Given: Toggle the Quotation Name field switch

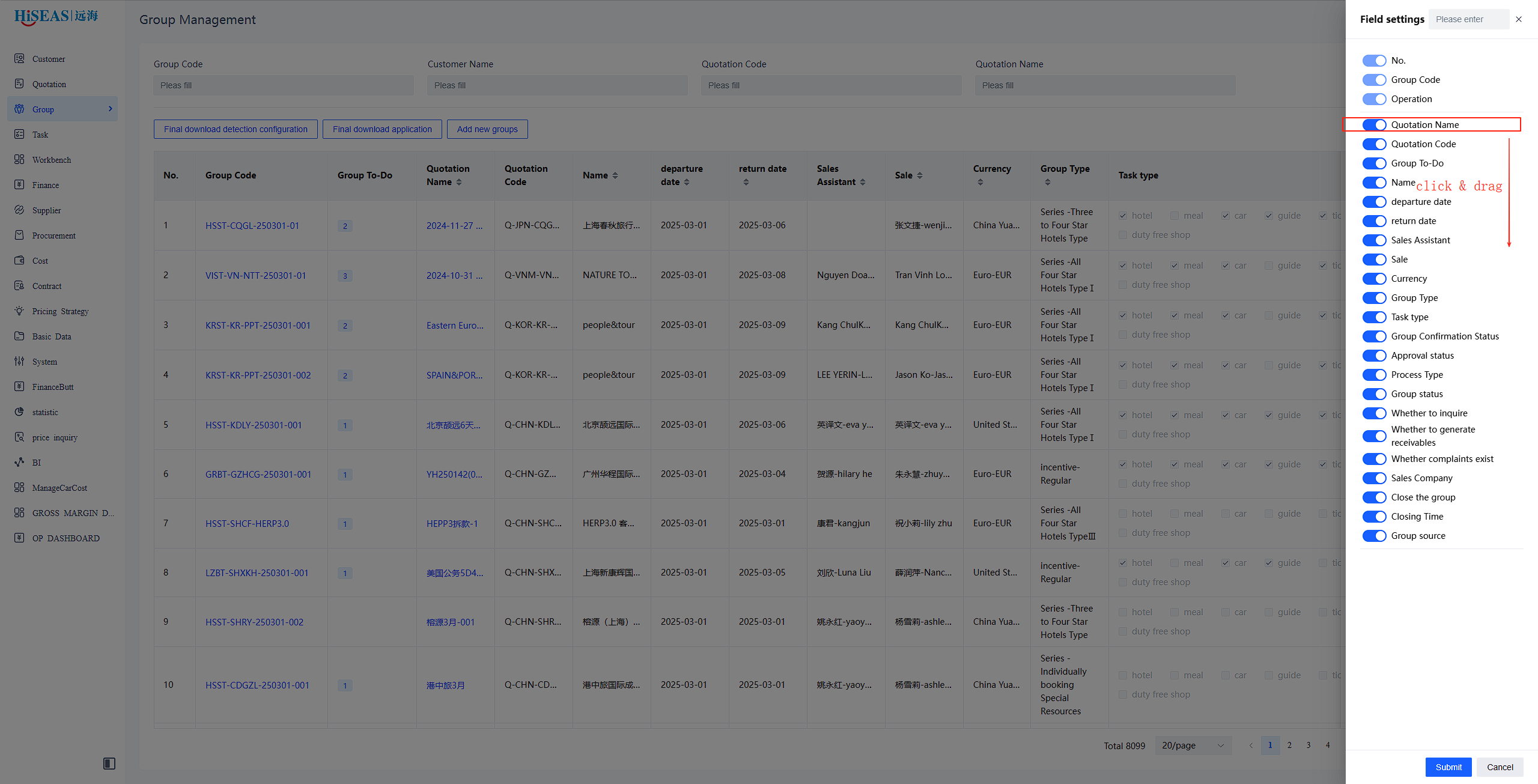Looking at the screenshot, I should pyautogui.click(x=1374, y=124).
